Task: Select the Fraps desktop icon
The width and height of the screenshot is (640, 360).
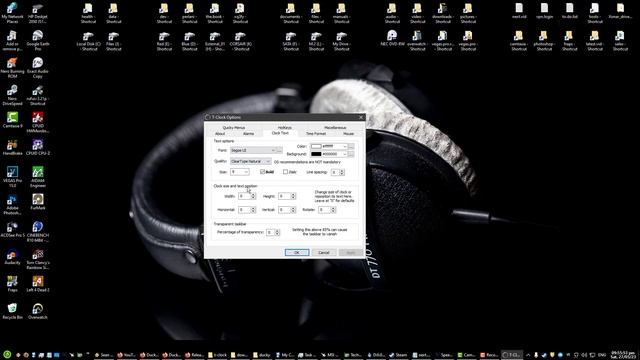Action: 12,284
